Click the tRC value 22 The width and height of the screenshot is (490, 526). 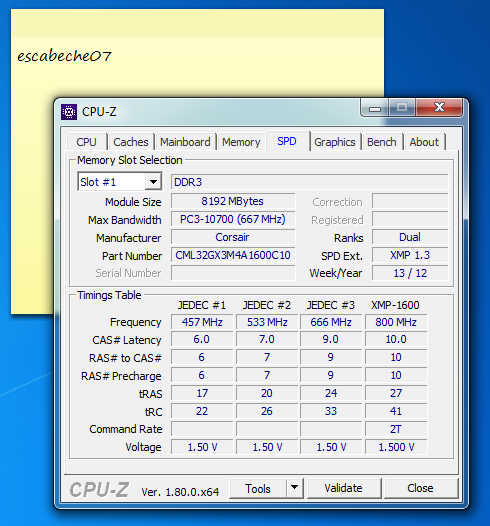(202, 411)
